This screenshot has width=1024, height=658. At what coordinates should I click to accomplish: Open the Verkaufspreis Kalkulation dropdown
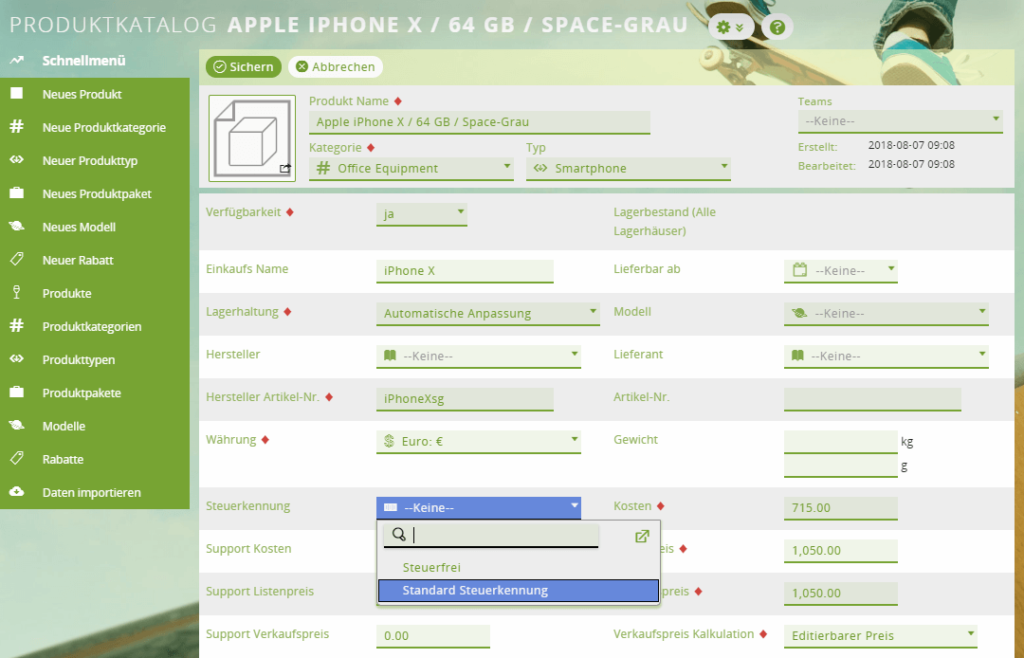[880, 635]
